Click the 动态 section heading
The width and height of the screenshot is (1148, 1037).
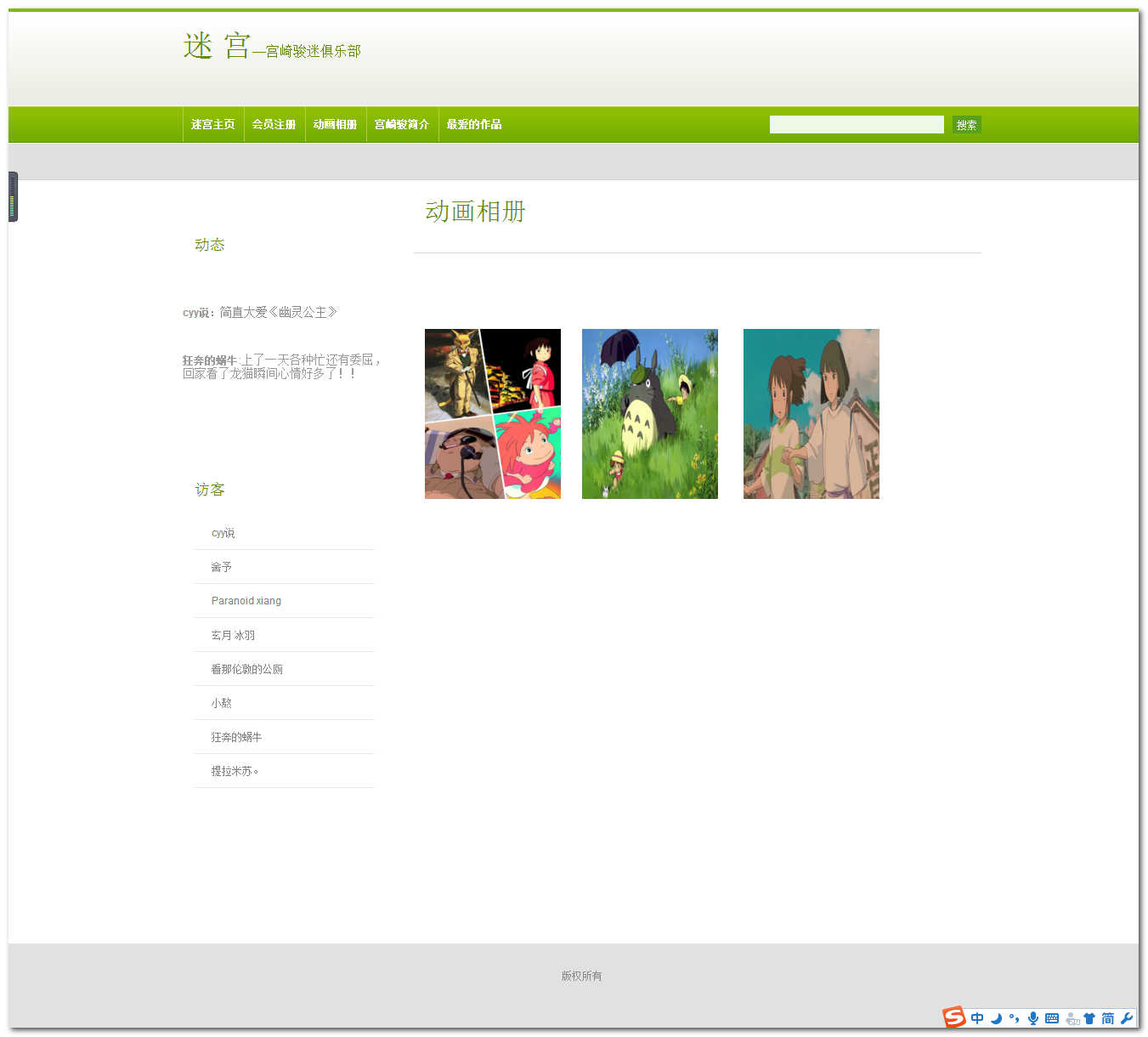click(210, 245)
